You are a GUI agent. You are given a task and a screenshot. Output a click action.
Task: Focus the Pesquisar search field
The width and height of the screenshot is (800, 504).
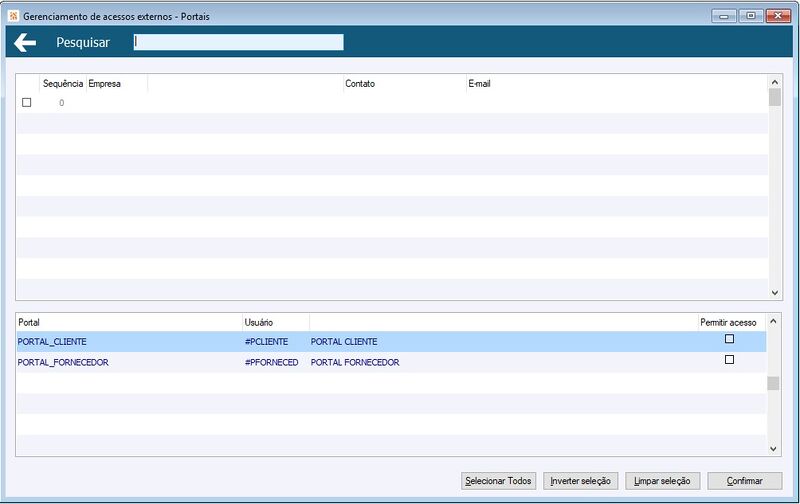pyautogui.click(x=238, y=42)
